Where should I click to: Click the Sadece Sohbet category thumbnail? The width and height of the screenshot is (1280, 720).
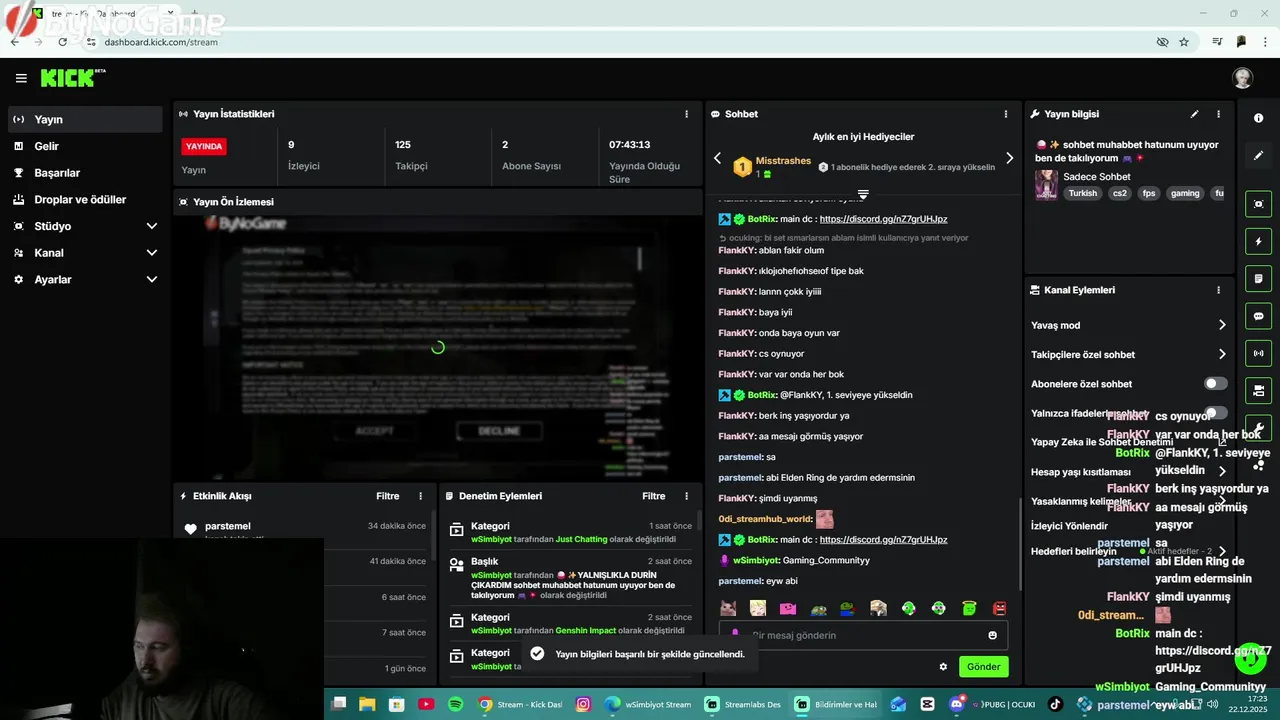click(1046, 185)
